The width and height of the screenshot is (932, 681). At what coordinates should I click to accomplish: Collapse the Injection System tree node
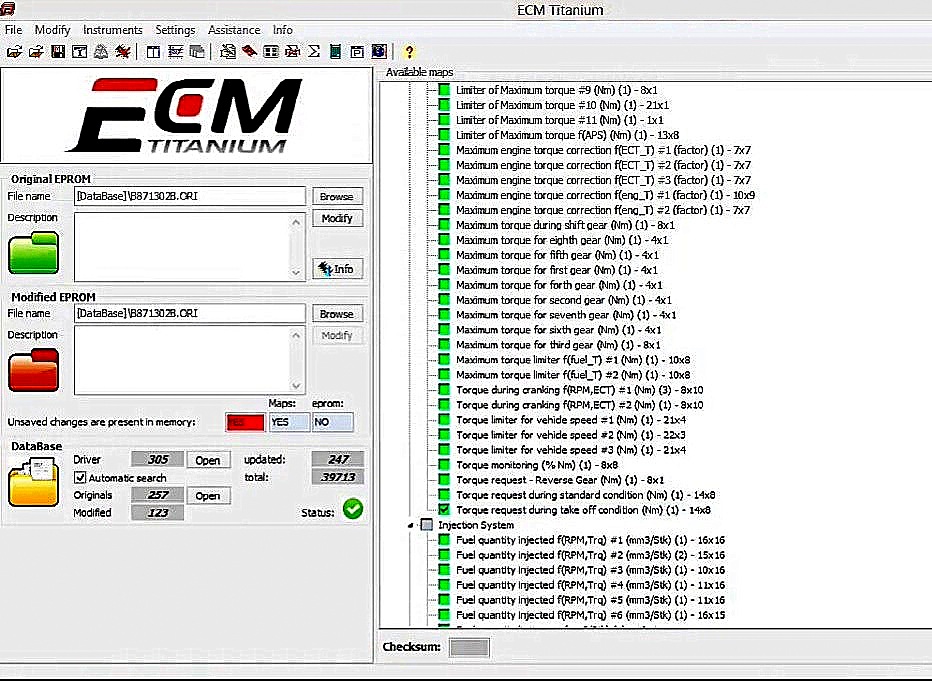tap(411, 525)
